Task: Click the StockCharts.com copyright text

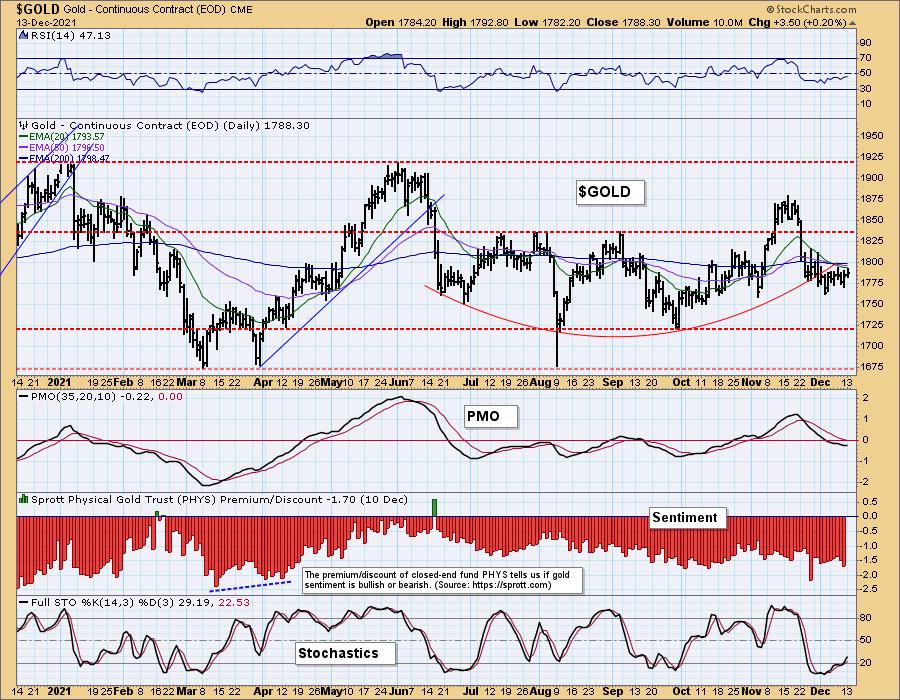Action: (x=811, y=9)
